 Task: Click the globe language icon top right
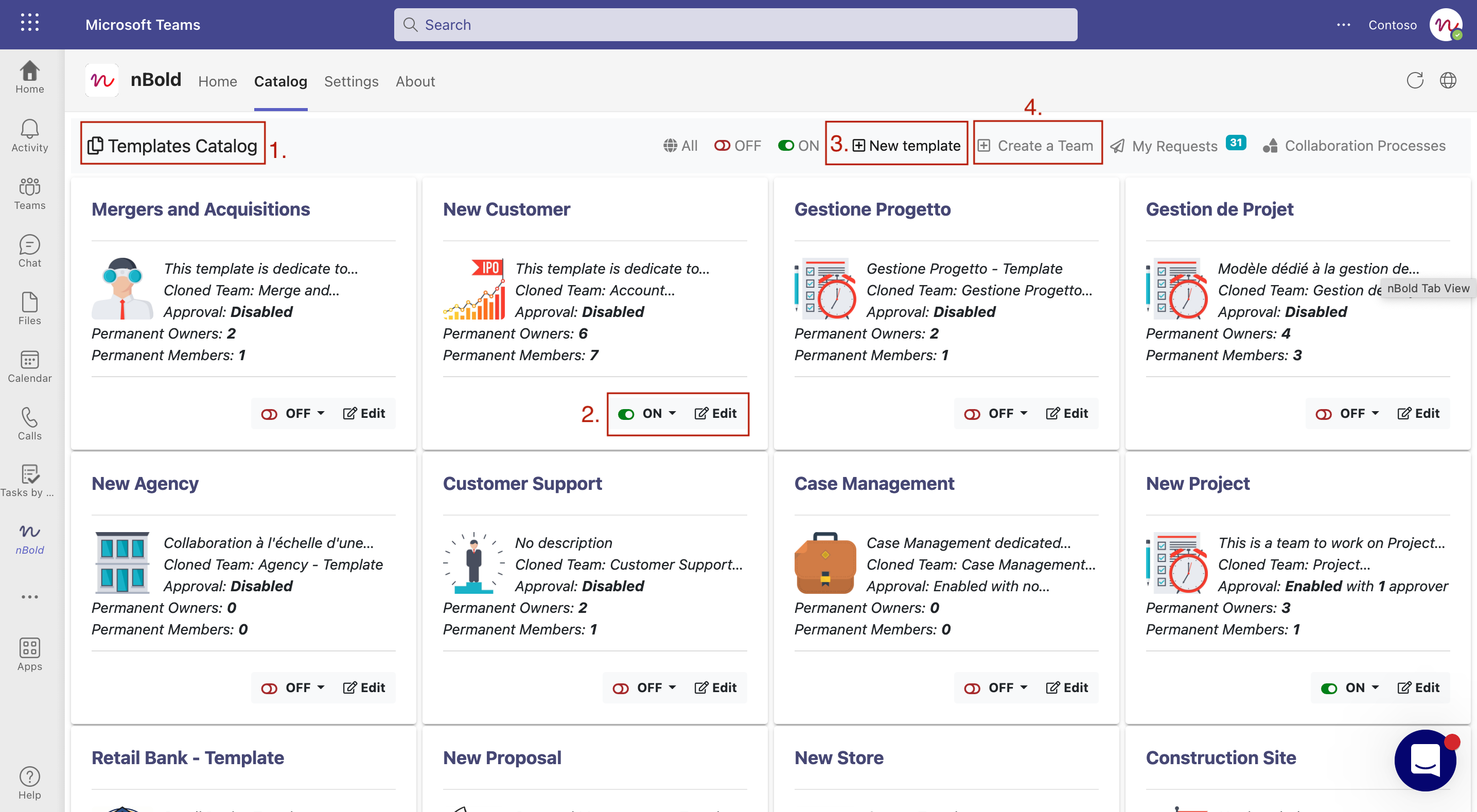[1448, 80]
